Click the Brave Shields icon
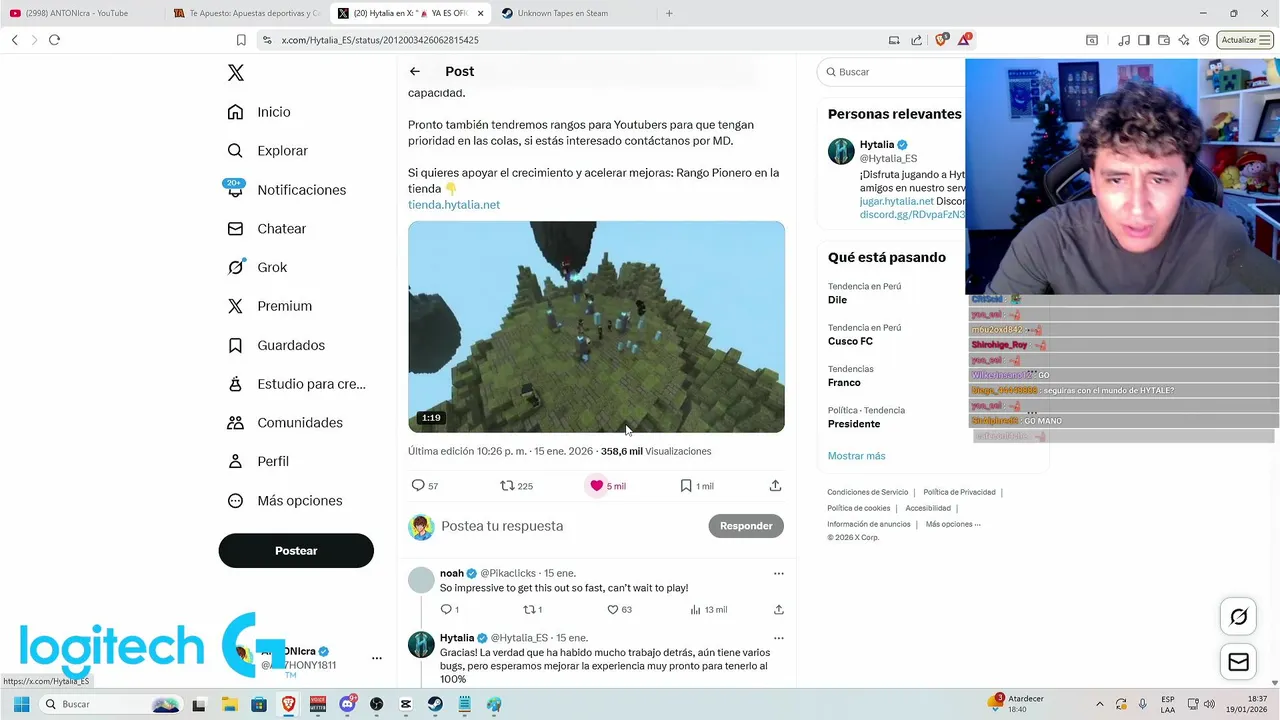 click(x=941, y=40)
